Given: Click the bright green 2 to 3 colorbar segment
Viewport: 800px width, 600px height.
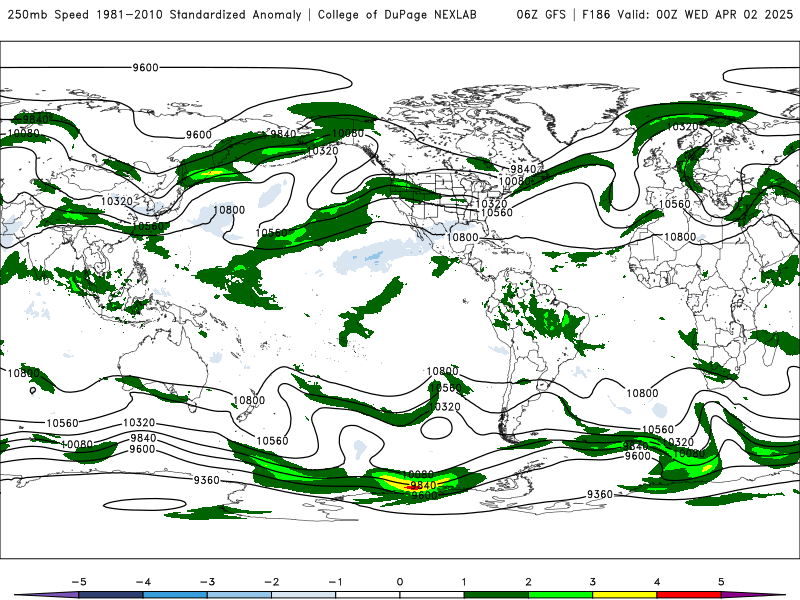Looking at the screenshot, I should 560,595.
